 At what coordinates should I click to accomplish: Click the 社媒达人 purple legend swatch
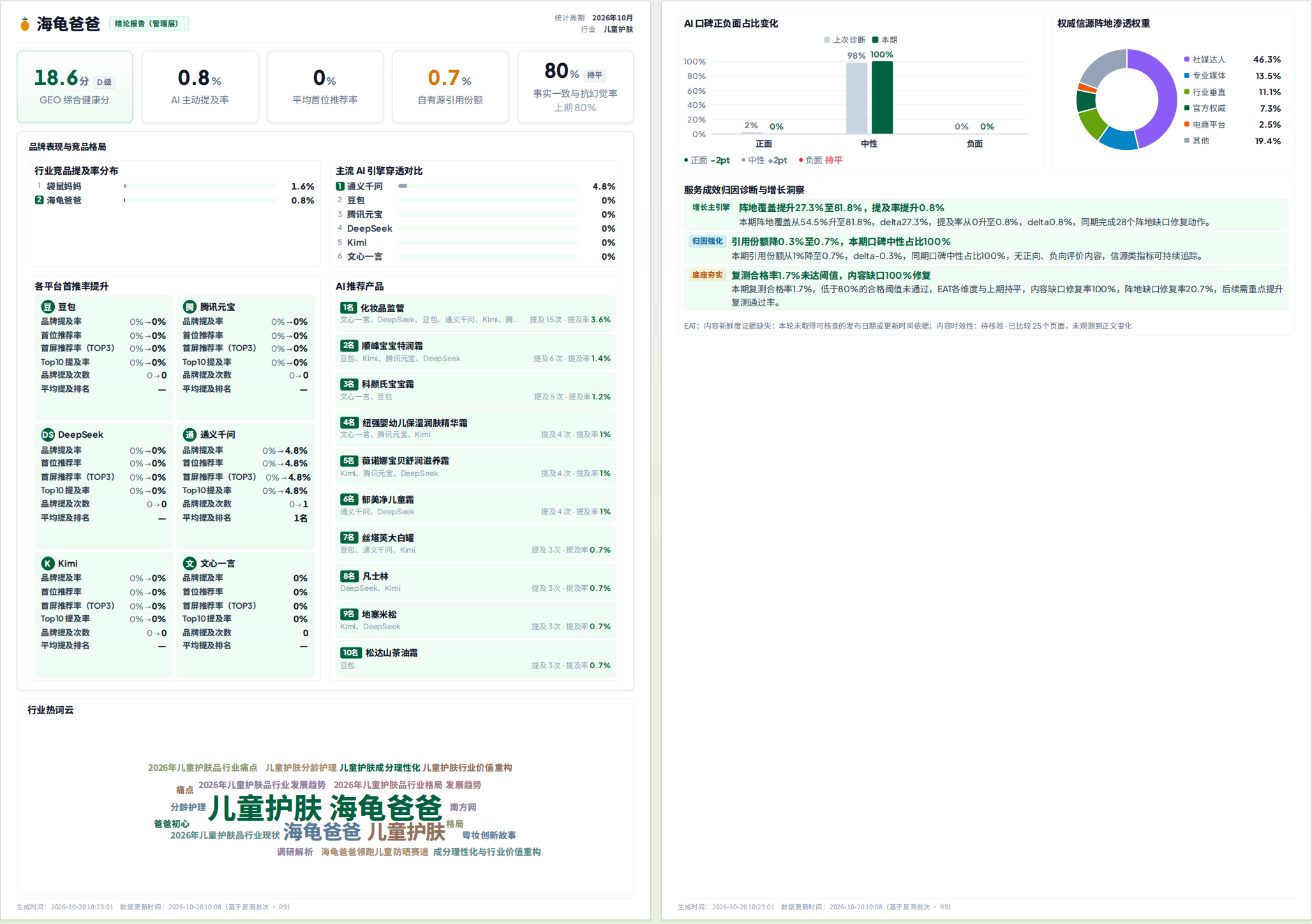(1187, 59)
